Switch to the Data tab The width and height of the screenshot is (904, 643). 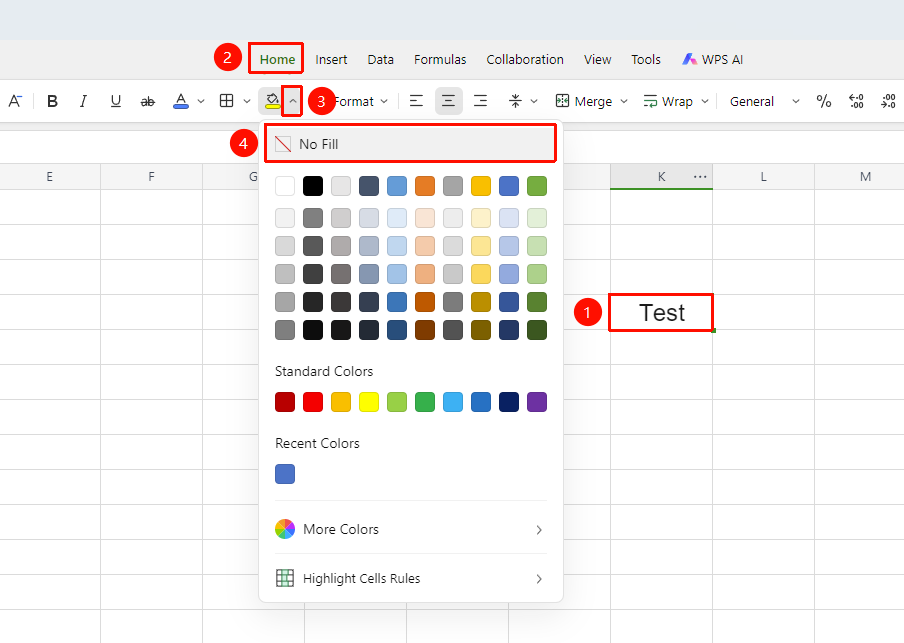[381, 59]
